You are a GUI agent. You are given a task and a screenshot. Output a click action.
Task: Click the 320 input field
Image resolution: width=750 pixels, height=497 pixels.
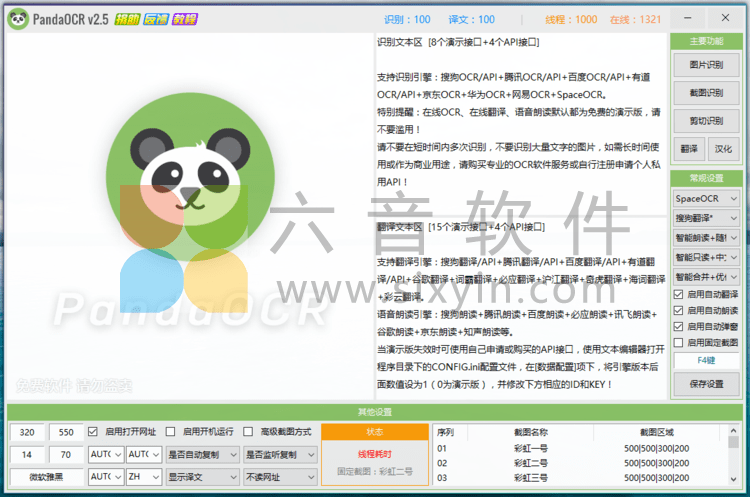click(x=27, y=432)
